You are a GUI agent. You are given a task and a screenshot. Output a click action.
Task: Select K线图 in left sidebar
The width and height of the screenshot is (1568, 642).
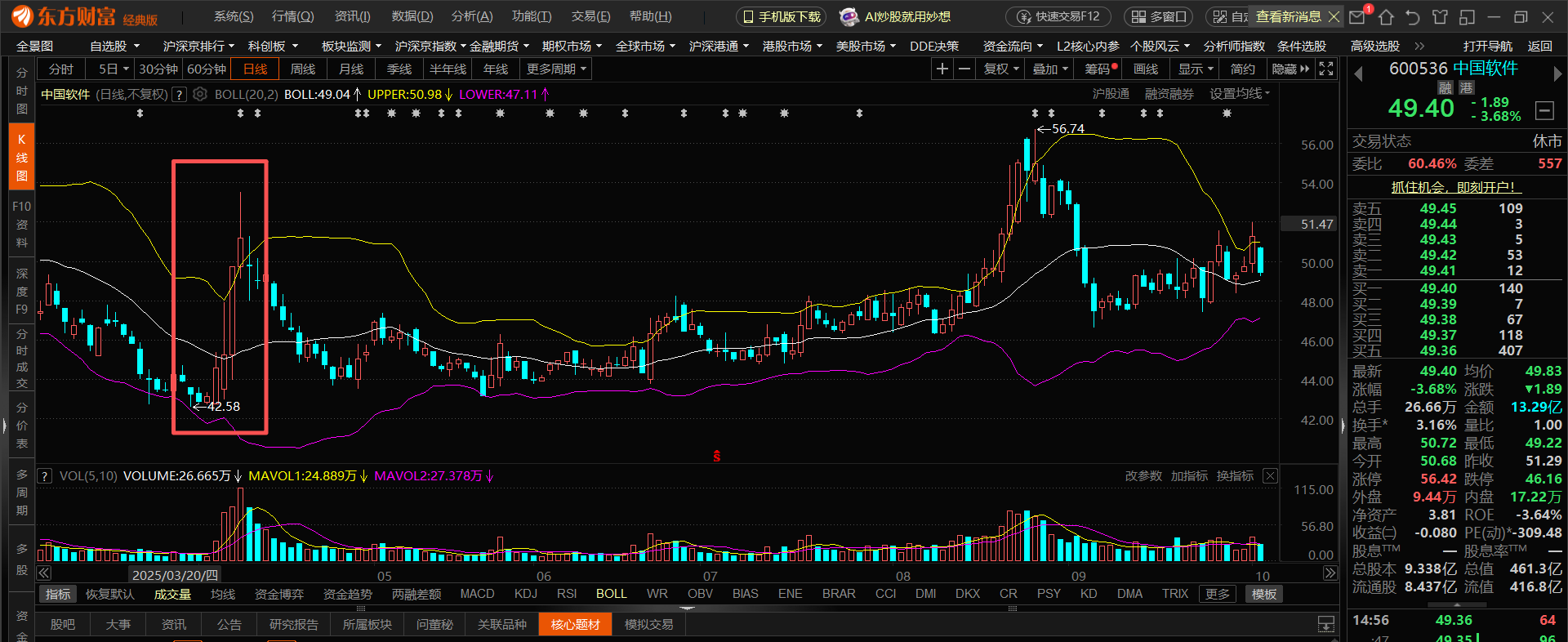pos(21,158)
